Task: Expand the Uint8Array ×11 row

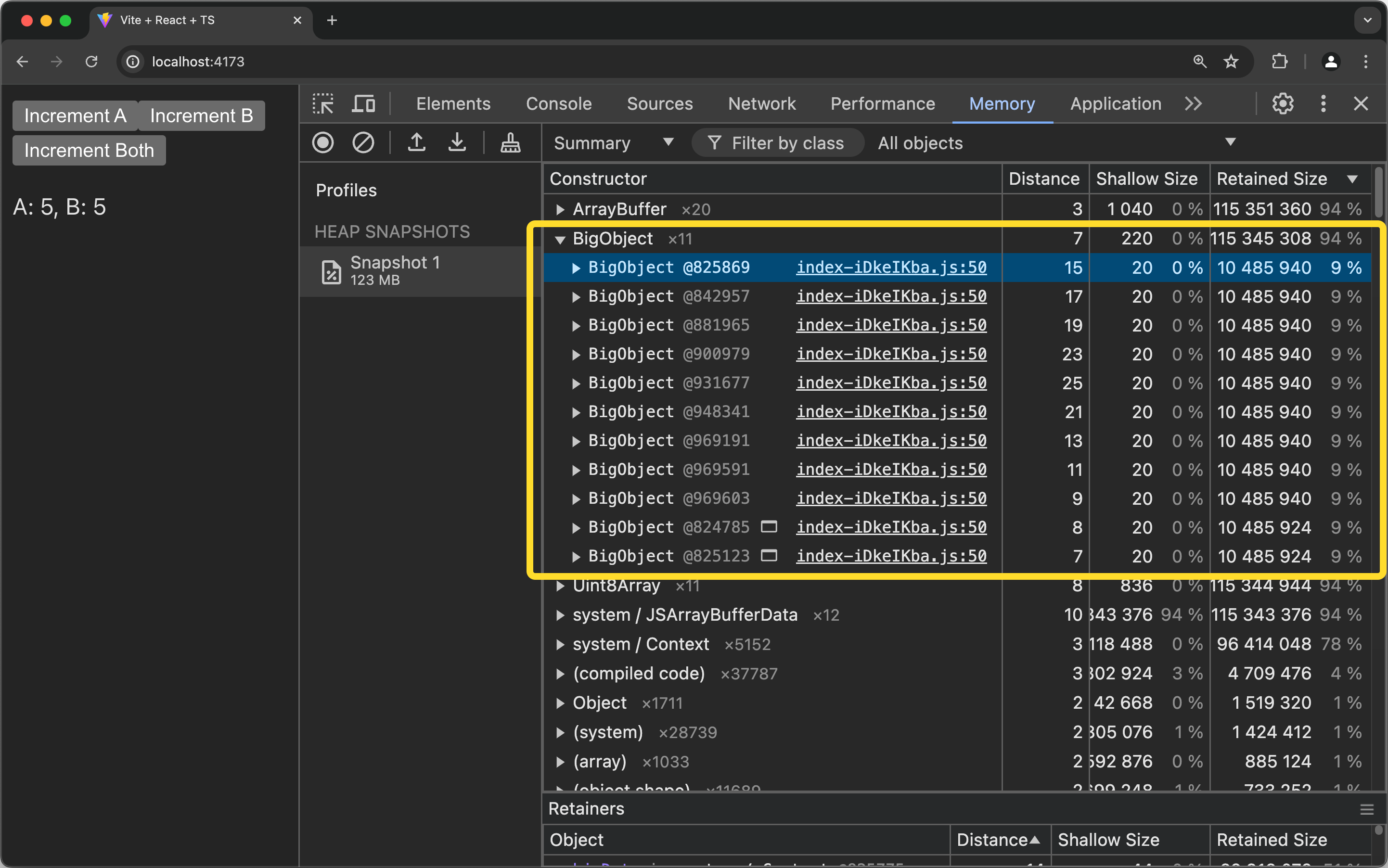Action: pos(560,586)
